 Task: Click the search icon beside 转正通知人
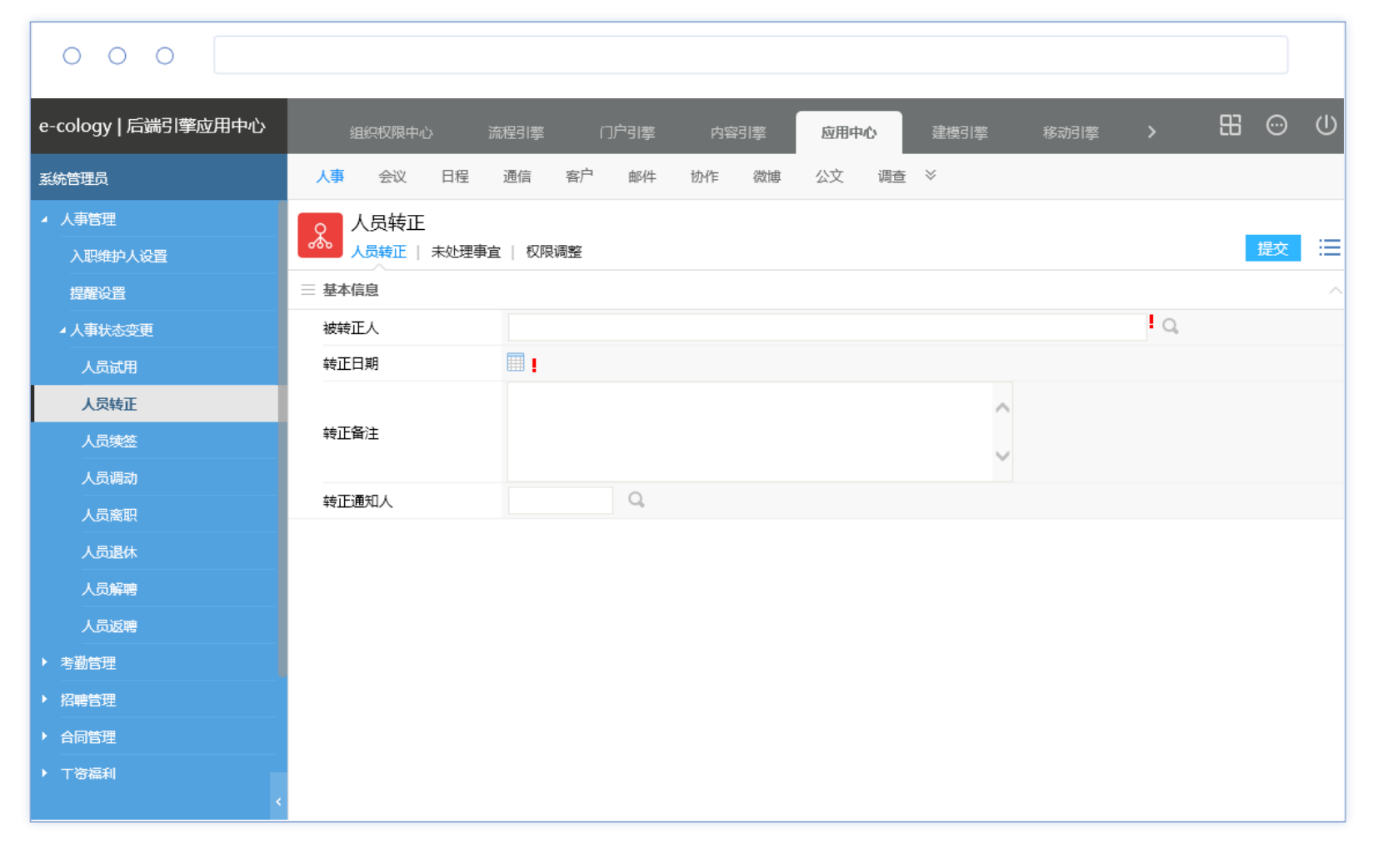click(x=636, y=500)
